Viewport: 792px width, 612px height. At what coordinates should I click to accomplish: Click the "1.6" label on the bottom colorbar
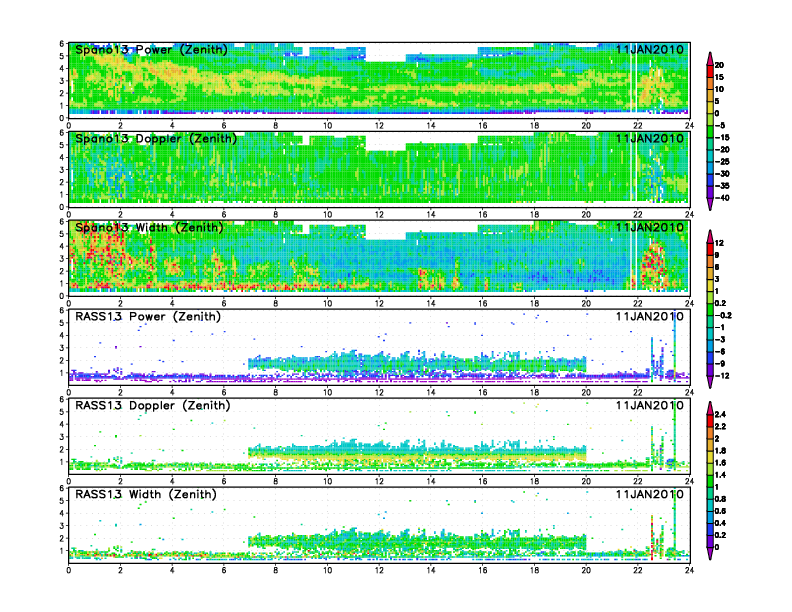coord(720,463)
